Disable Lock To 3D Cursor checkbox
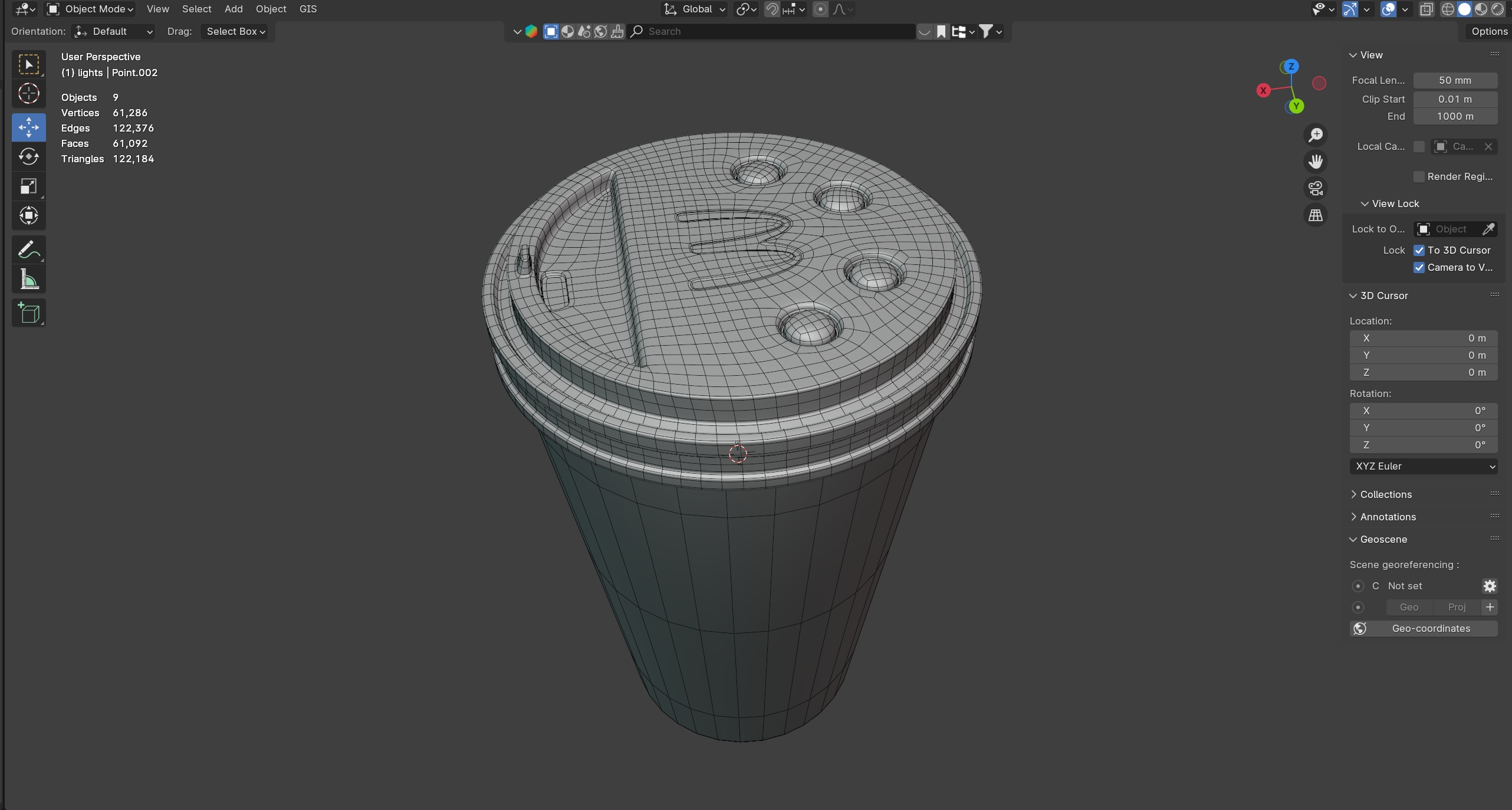The image size is (1512, 810). click(x=1419, y=250)
